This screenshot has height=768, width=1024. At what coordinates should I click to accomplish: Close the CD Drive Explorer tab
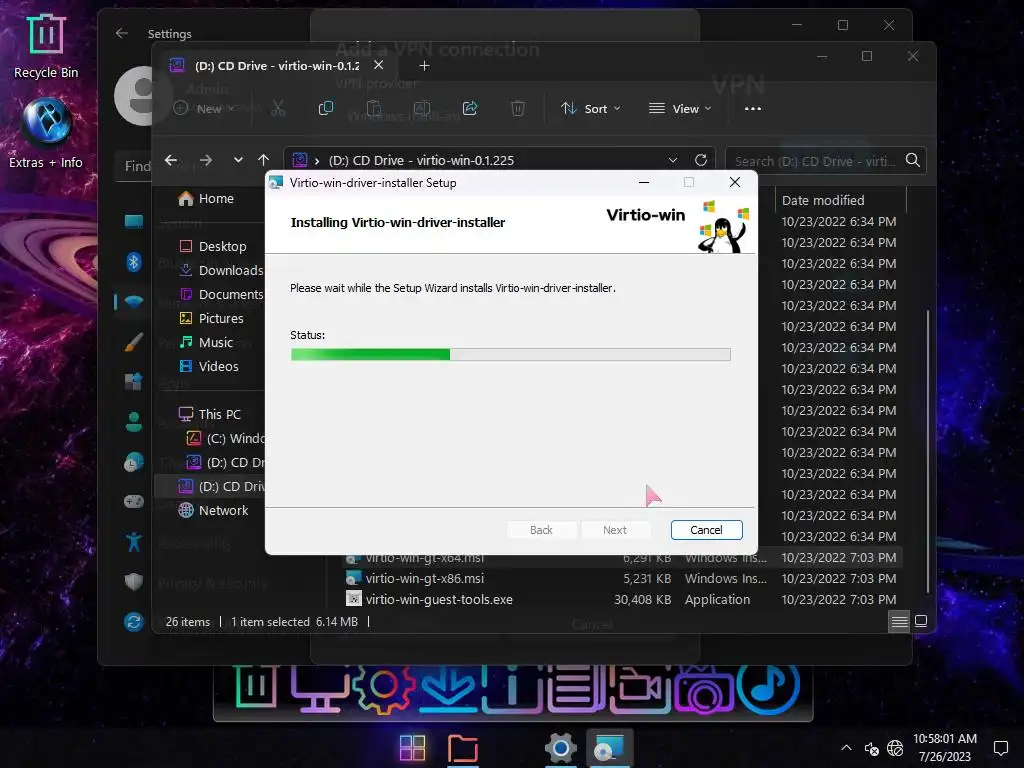pos(378,65)
